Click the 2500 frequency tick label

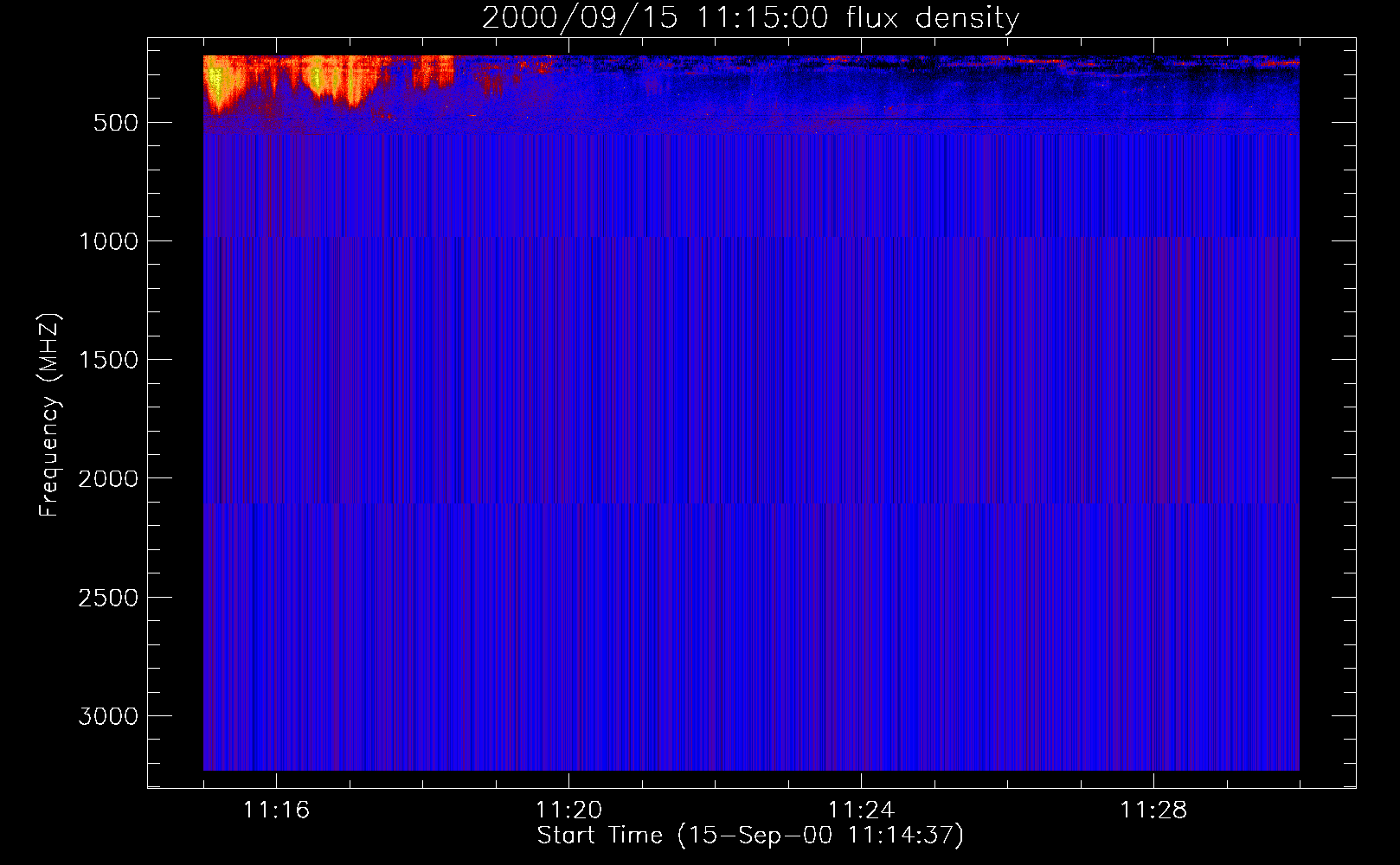[108, 598]
